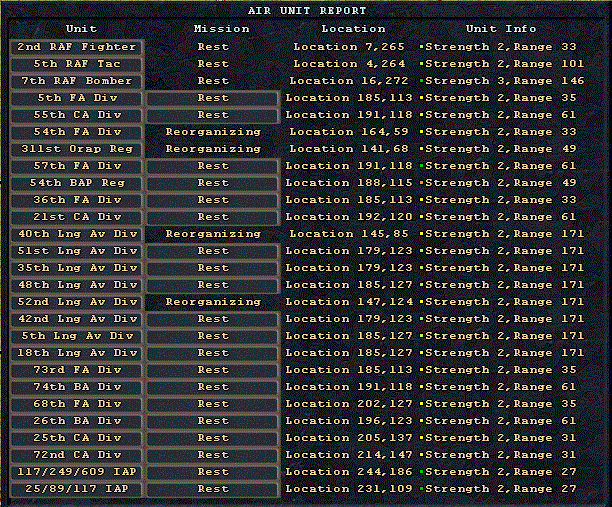Select the 117/249/609 IAP unit
The width and height of the screenshot is (612, 507).
click(77, 472)
